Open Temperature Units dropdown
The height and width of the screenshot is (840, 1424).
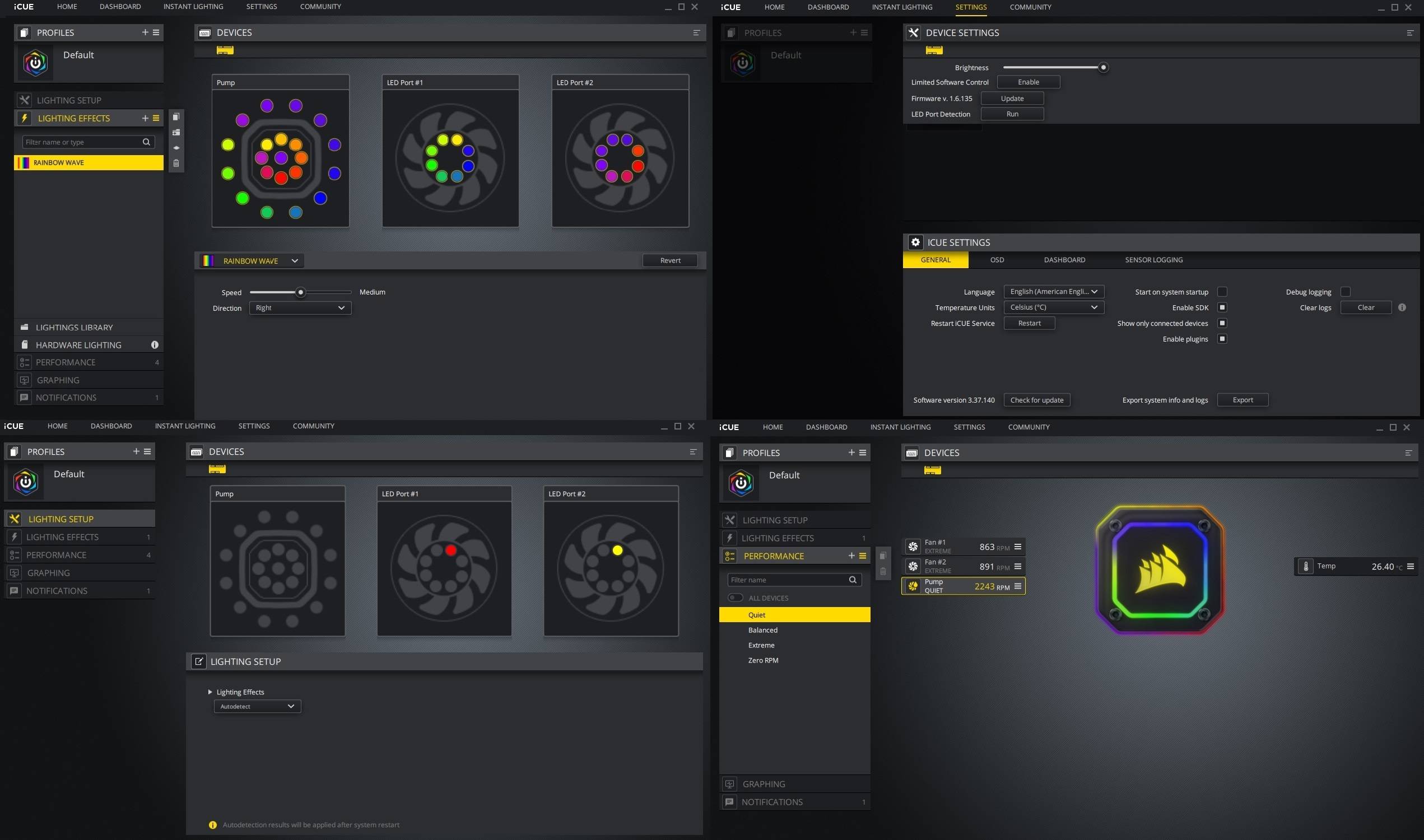click(1054, 307)
